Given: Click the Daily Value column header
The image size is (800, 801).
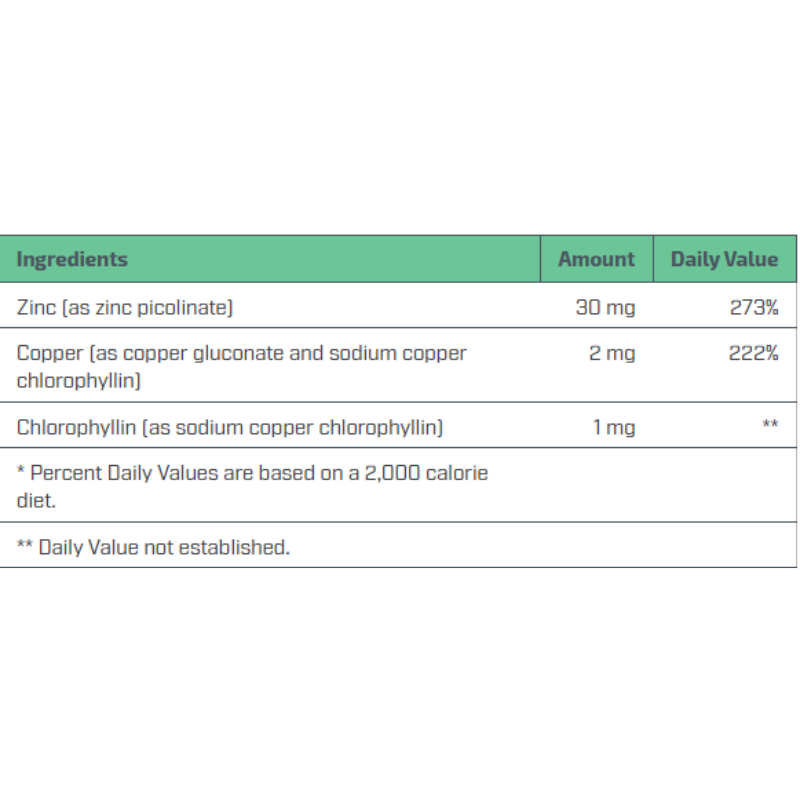Looking at the screenshot, I should [x=724, y=260].
